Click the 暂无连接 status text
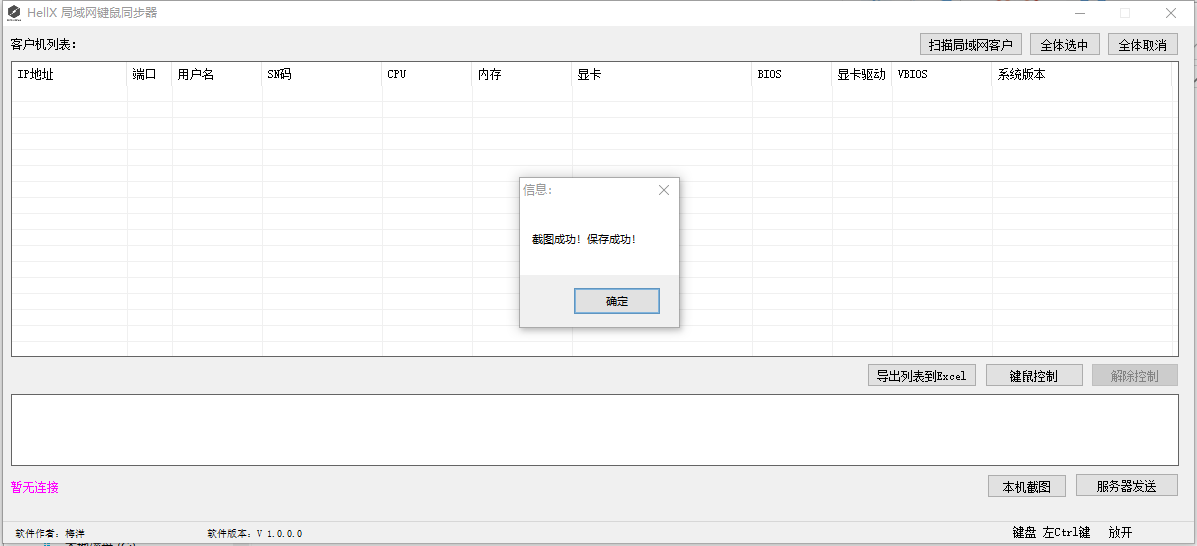The image size is (1197, 546). point(34,487)
